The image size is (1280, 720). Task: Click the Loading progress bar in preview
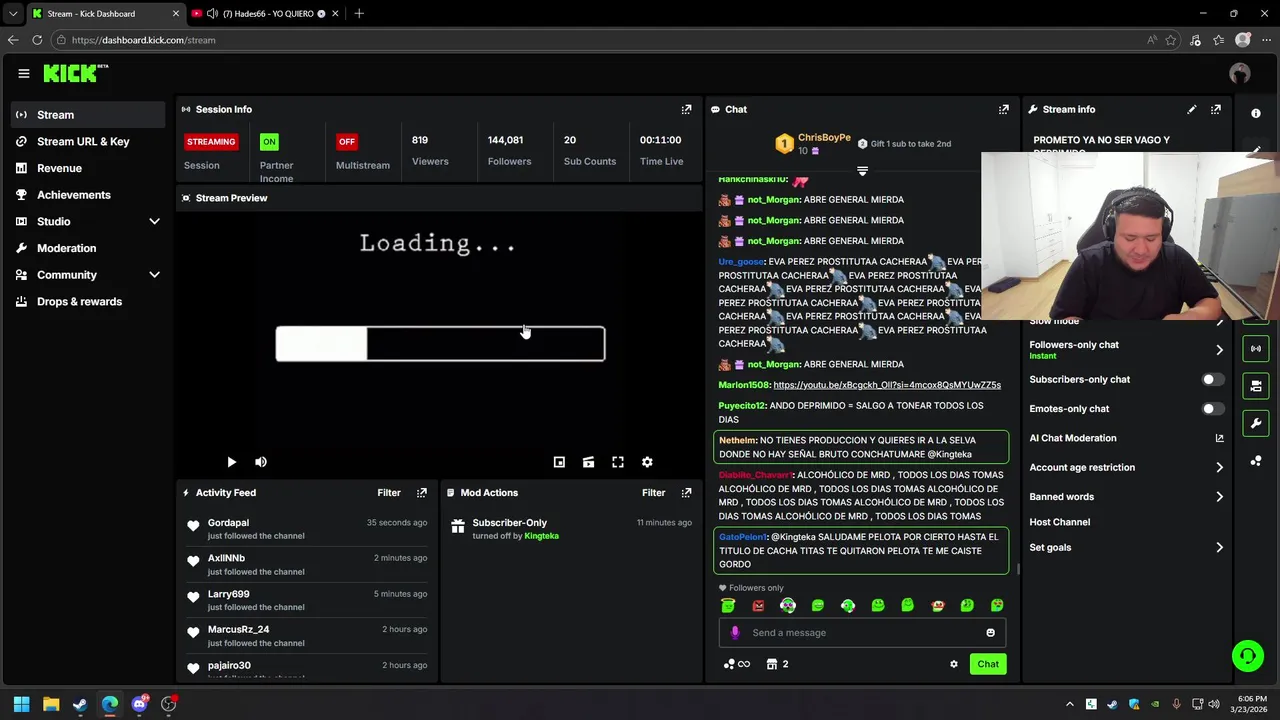click(440, 344)
